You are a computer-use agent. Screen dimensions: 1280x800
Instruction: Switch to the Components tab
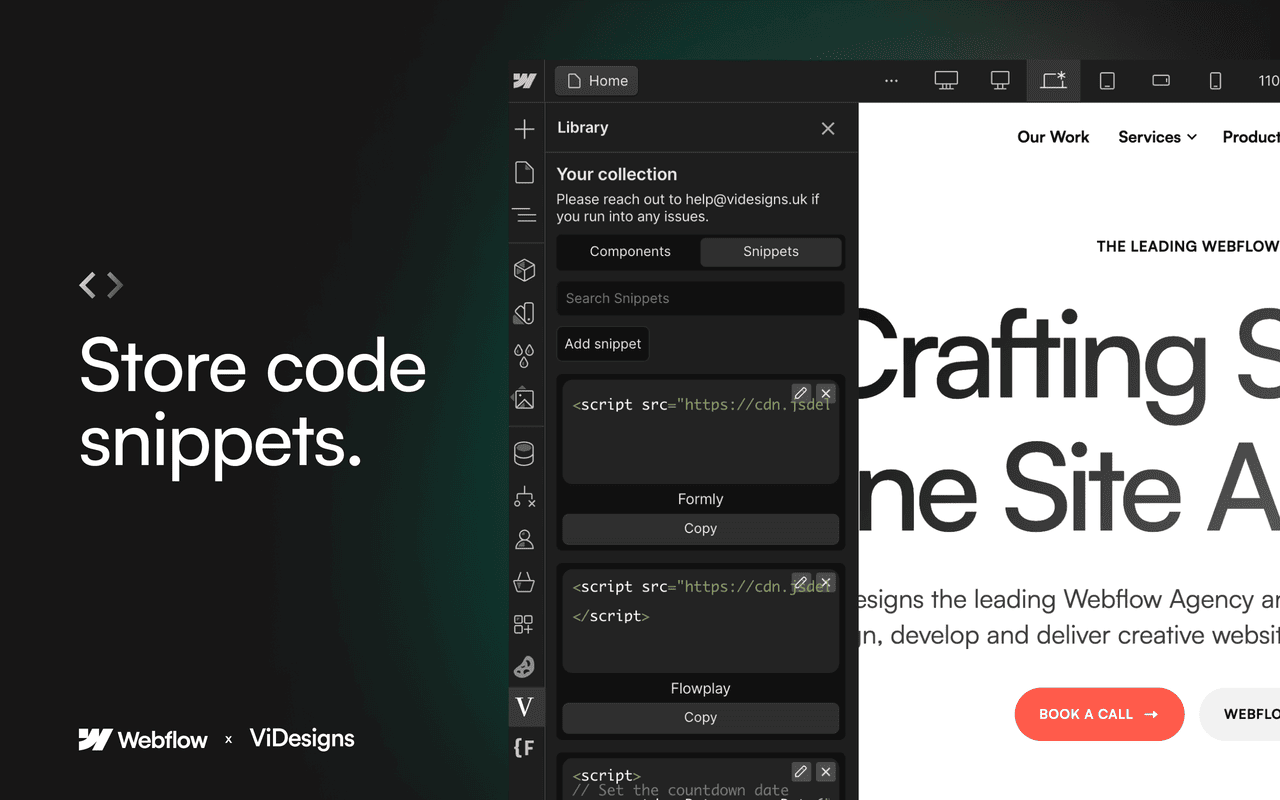(630, 251)
